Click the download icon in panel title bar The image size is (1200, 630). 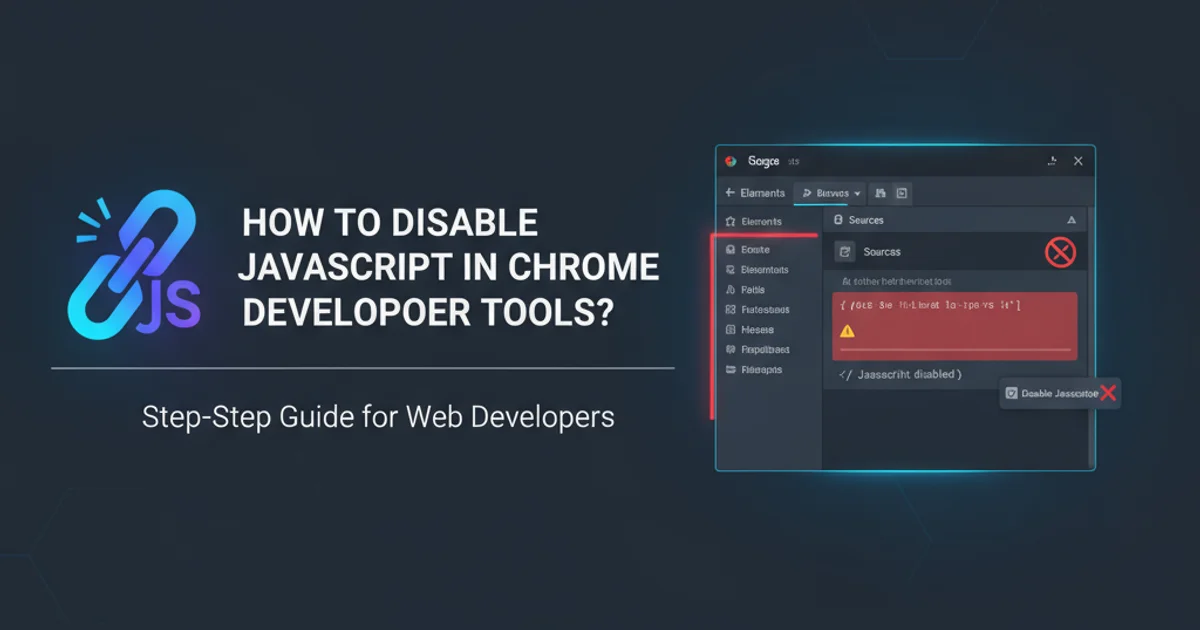pyautogui.click(x=1051, y=161)
